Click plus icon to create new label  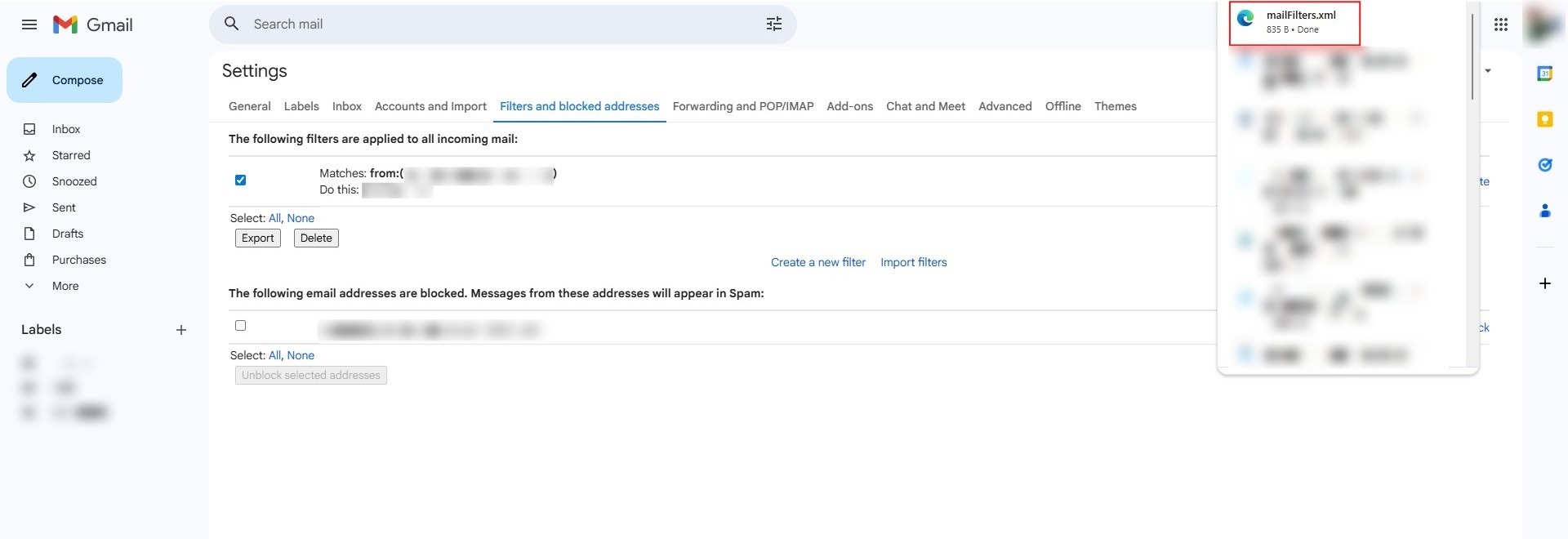(x=181, y=330)
